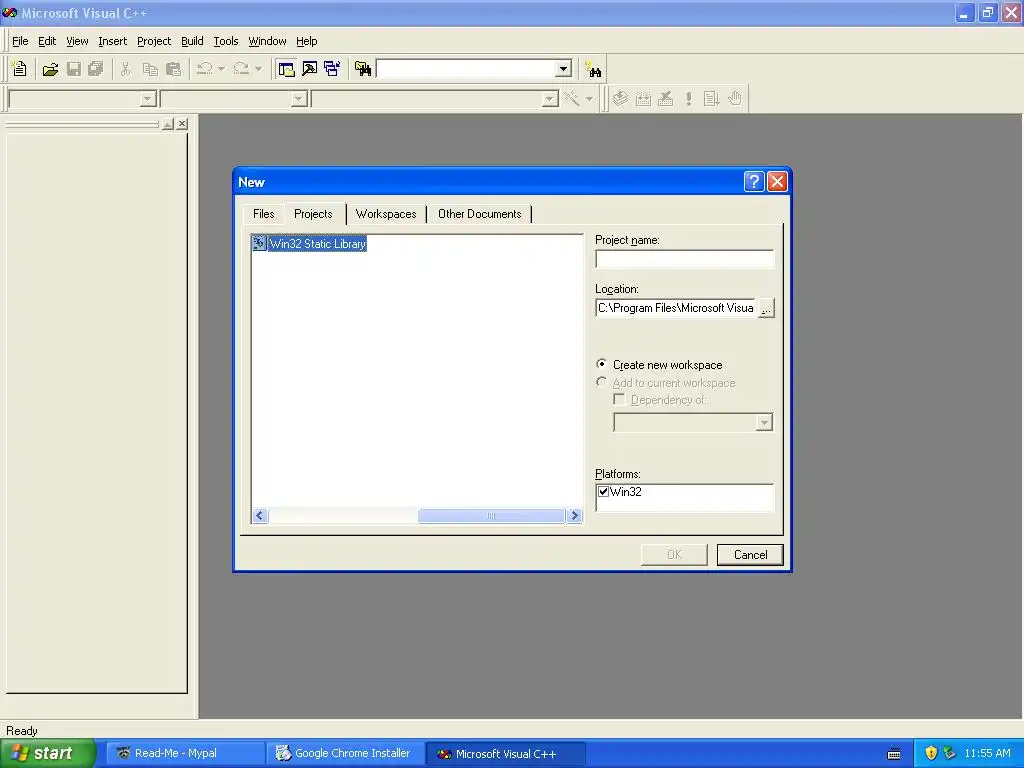Viewport: 1024px width, 768px height.
Task: Switch to Read-Me - Mypal taskbar button
Action: click(x=185, y=754)
